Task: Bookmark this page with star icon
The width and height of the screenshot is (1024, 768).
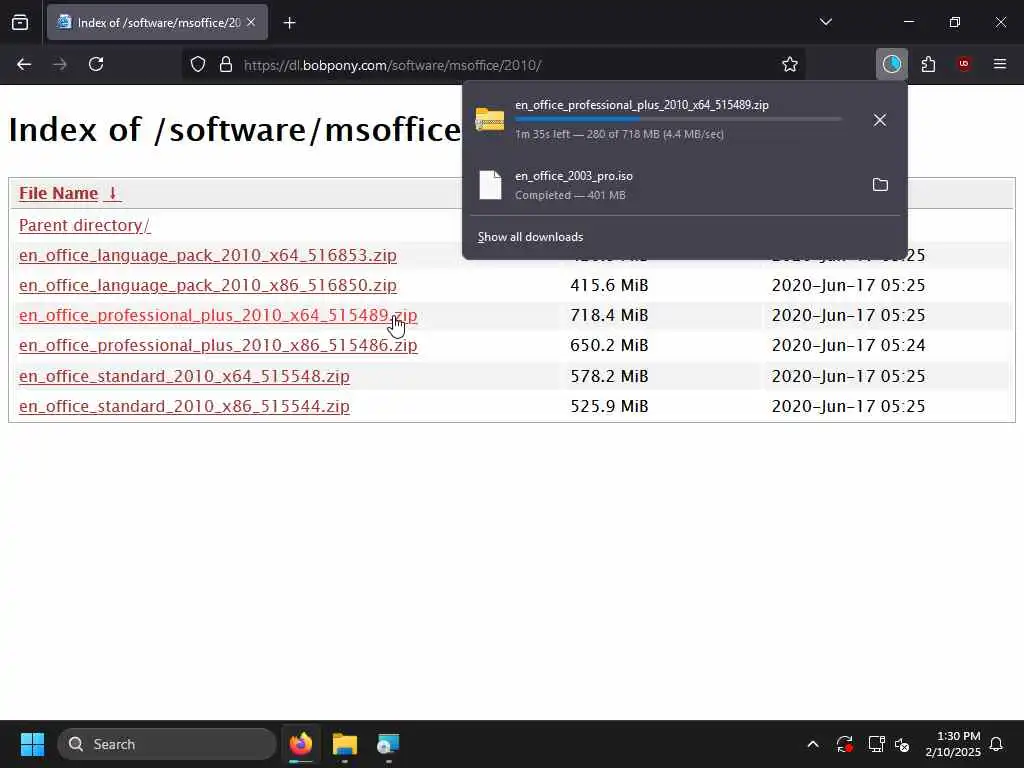Action: point(790,65)
